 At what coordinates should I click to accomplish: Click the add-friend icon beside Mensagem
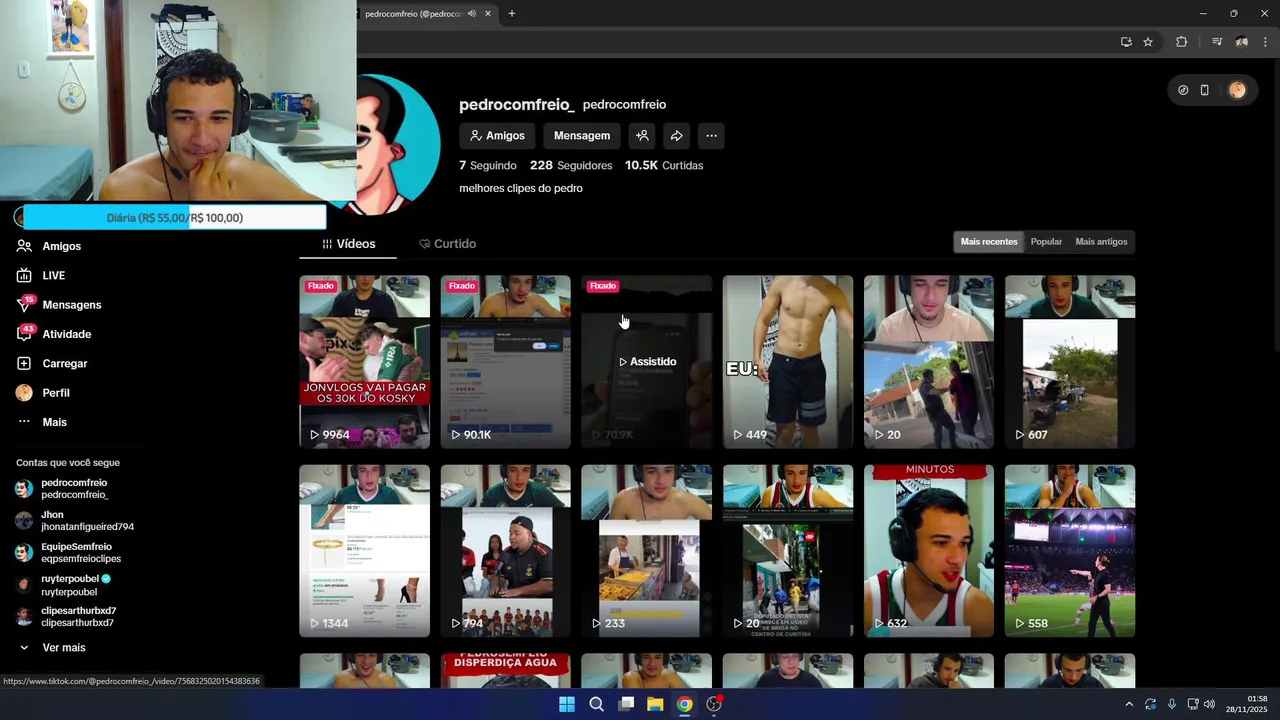click(642, 136)
